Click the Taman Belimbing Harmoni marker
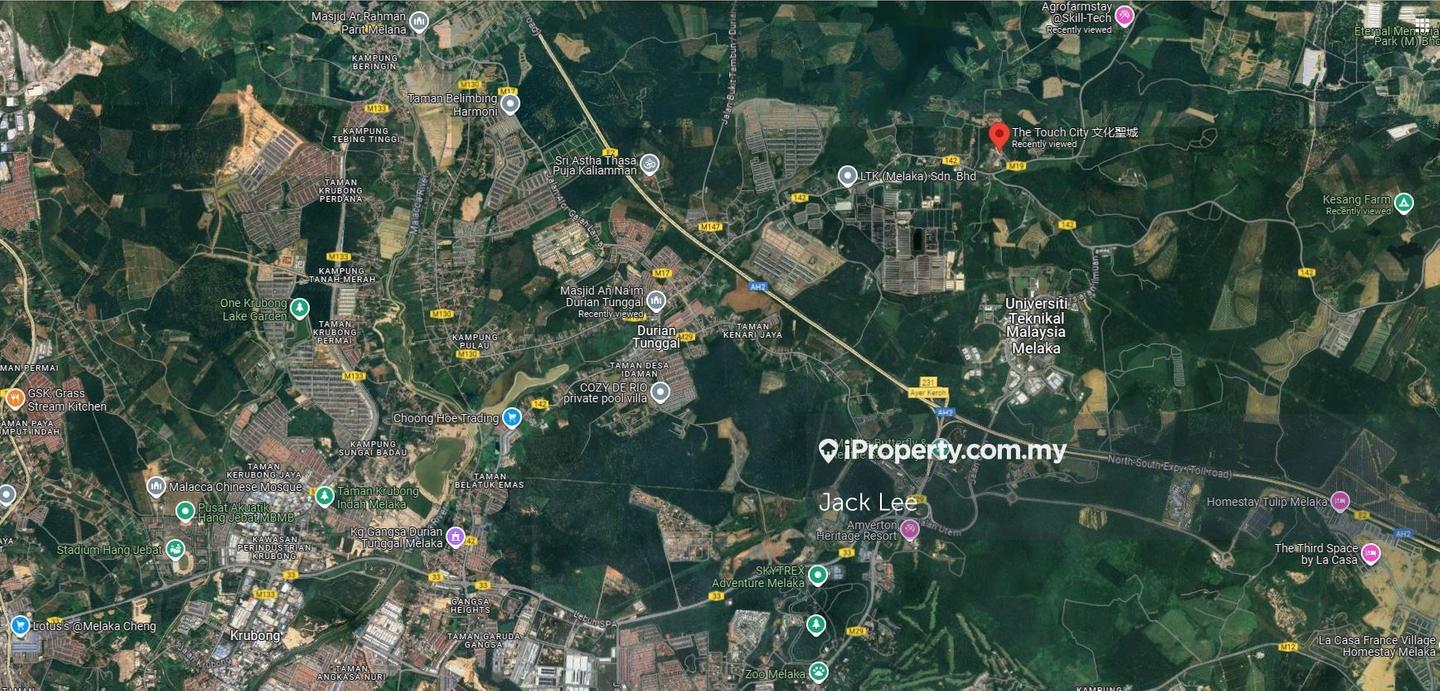 [511, 104]
